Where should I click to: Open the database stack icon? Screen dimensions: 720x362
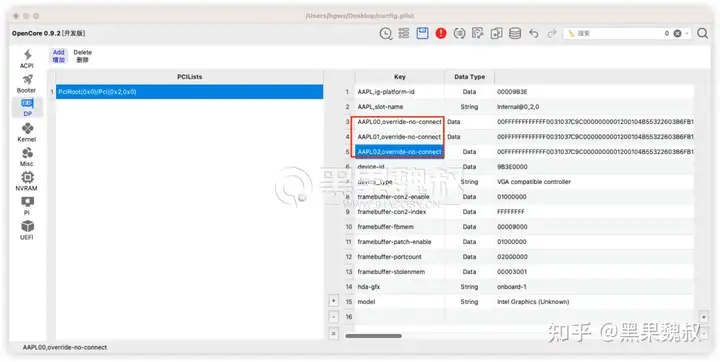coord(515,33)
